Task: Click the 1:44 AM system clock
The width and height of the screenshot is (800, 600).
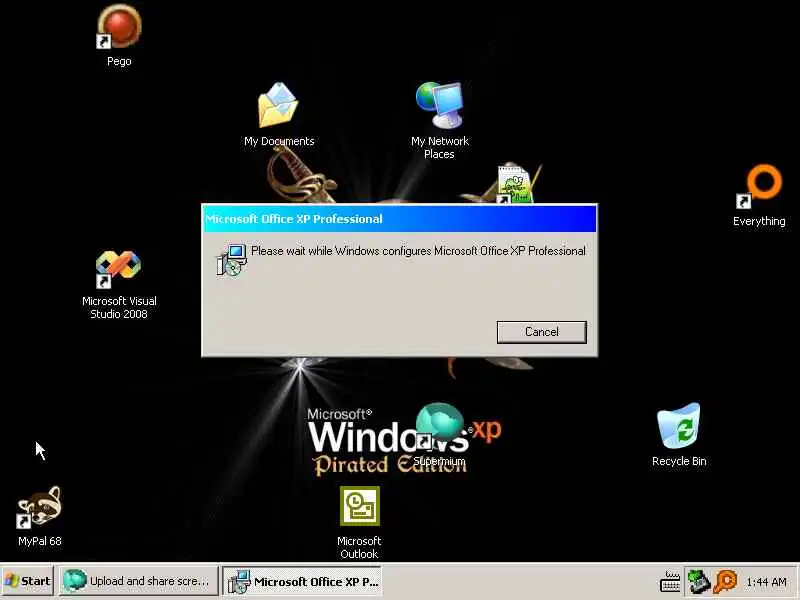Action: (766, 582)
